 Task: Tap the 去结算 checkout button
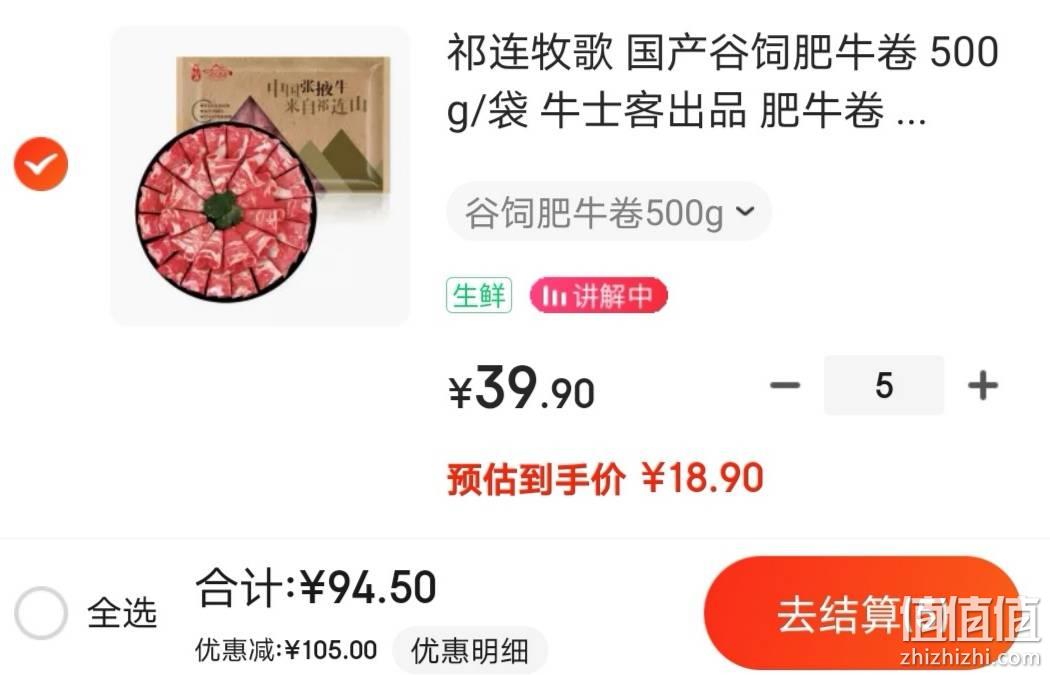[x=862, y=613]
